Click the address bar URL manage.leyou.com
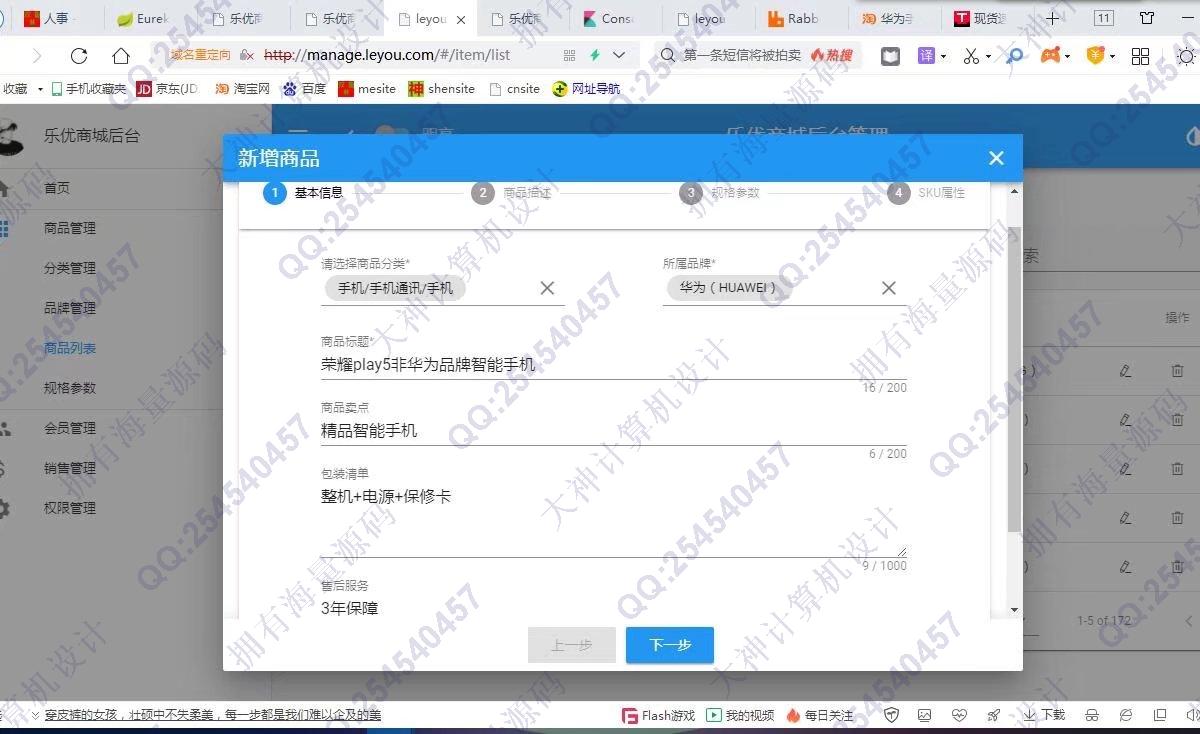 [386, 56]
